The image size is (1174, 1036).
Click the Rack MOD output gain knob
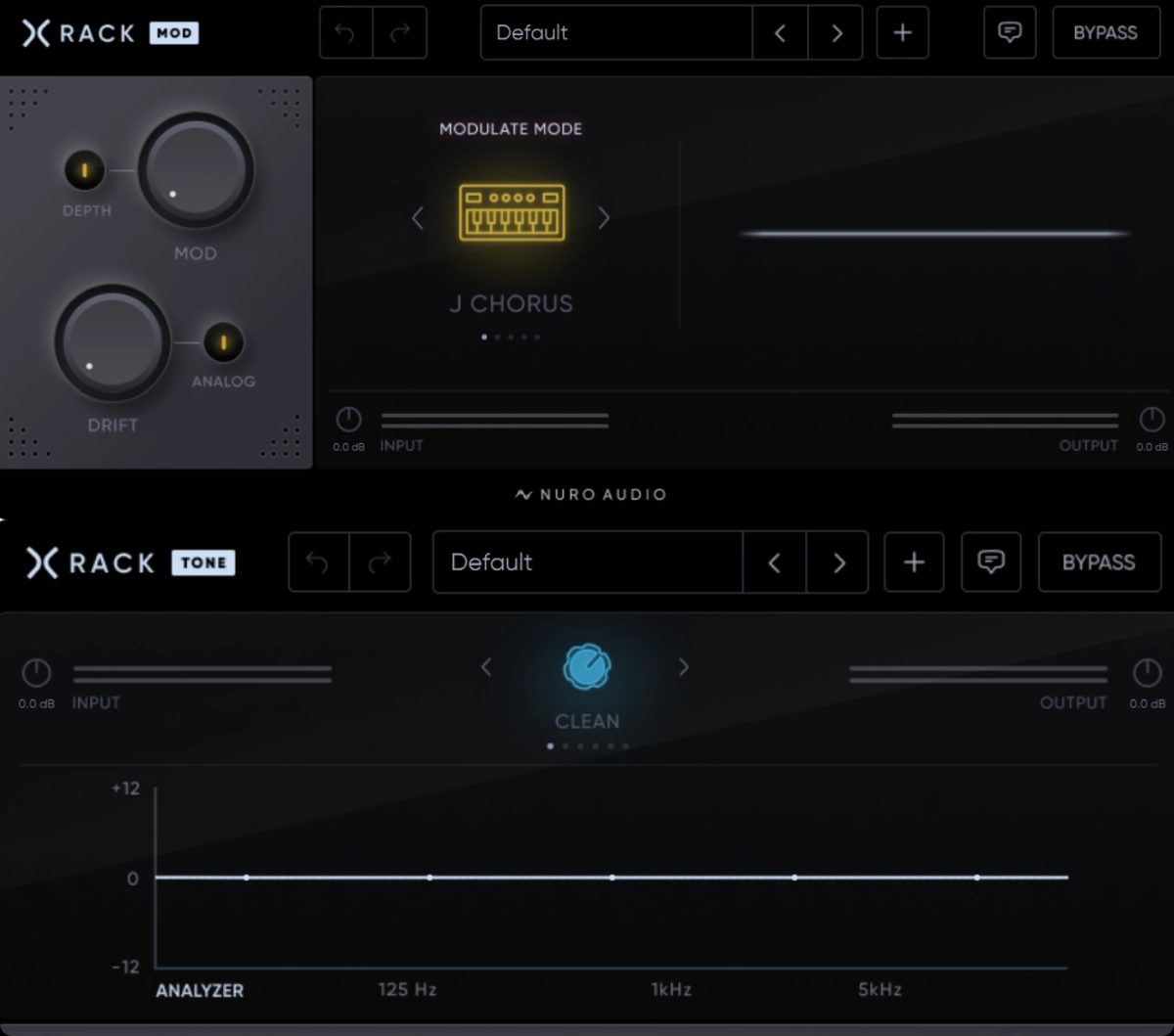tap(1151, 421)
